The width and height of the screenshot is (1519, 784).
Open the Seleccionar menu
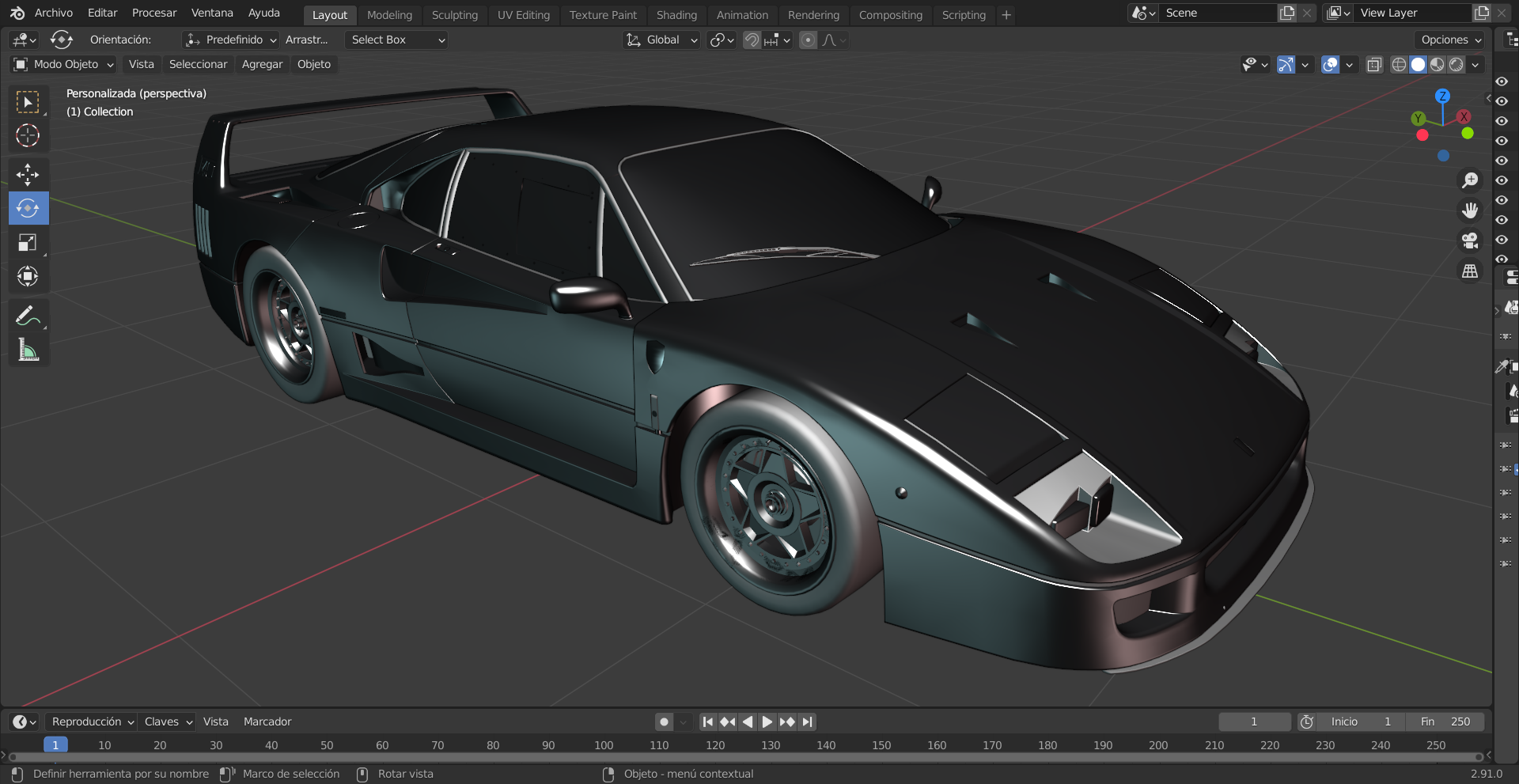point(198,64)
